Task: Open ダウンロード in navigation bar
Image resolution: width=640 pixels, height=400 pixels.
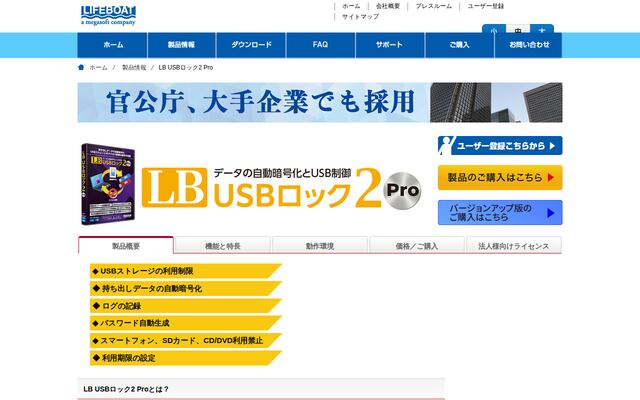Action: tap(251, 45)
